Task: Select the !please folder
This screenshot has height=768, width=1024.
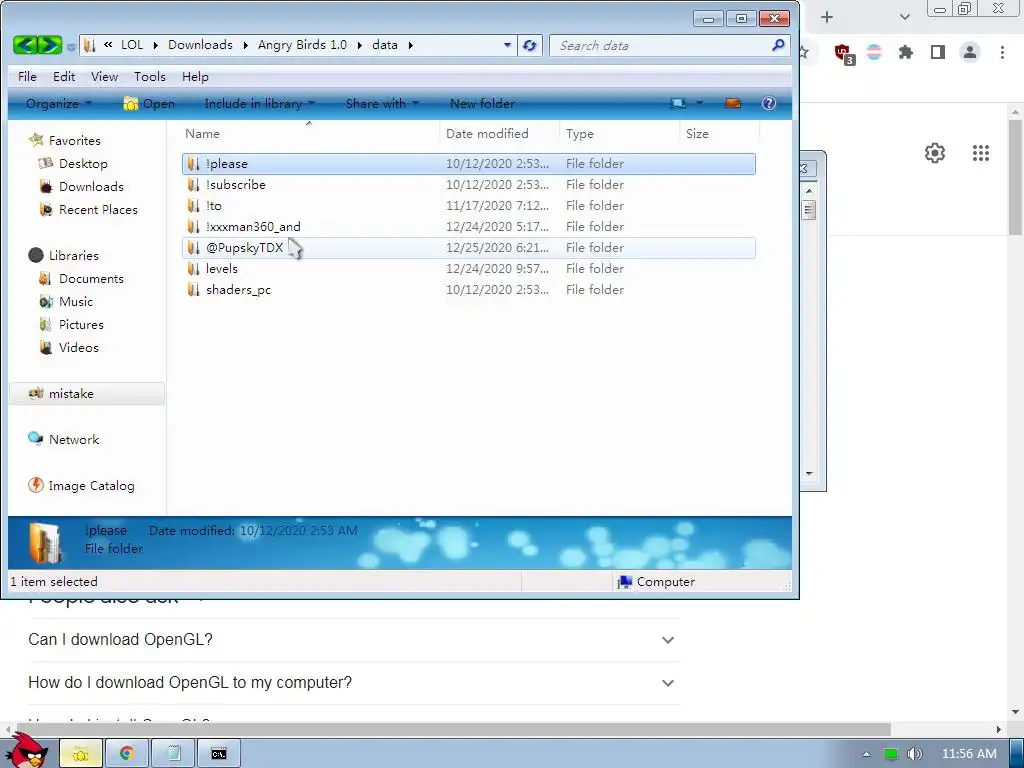Action: [x=468, y=163]
